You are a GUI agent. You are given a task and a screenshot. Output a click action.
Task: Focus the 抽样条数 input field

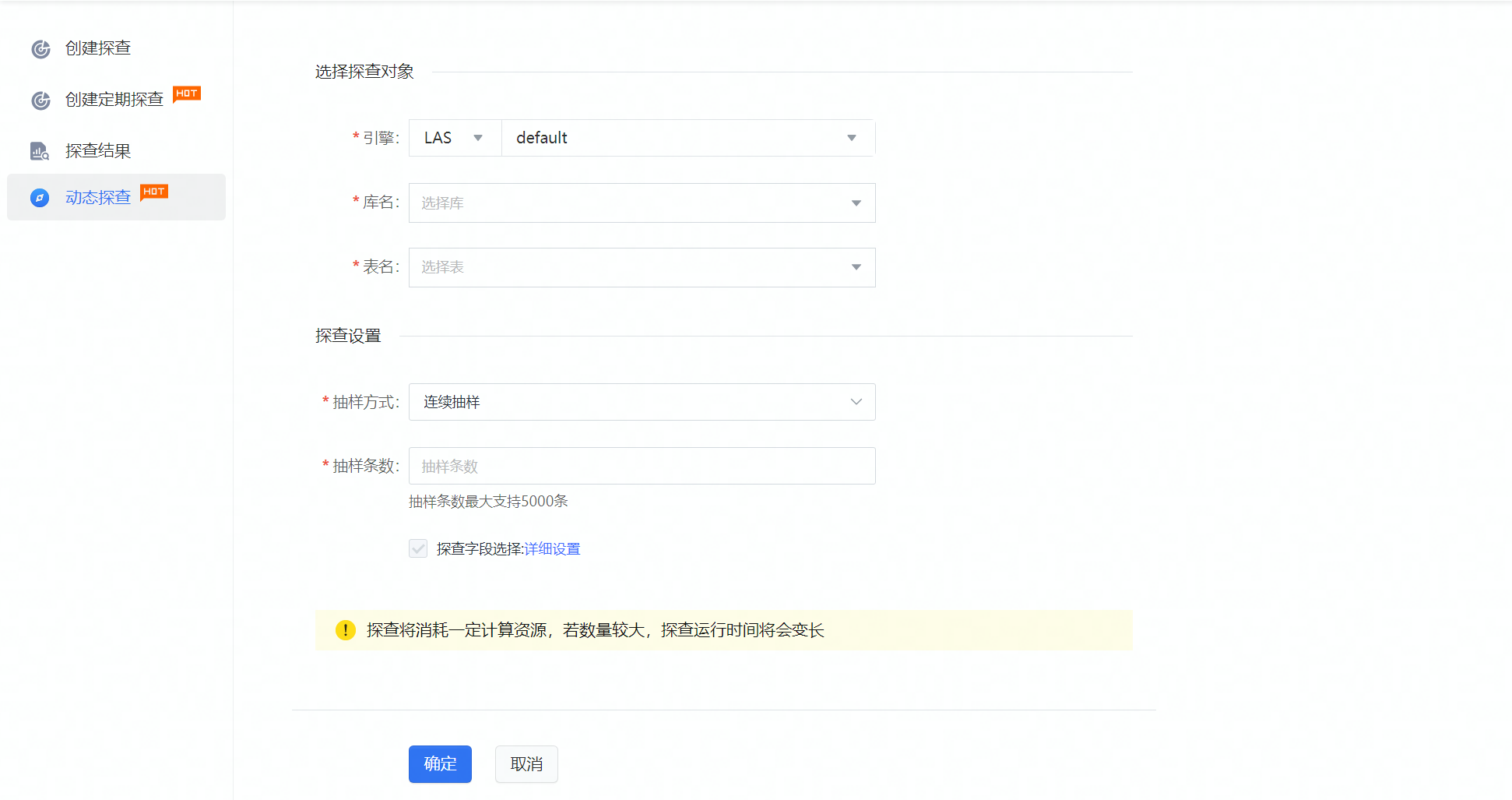tap(642, 467)
